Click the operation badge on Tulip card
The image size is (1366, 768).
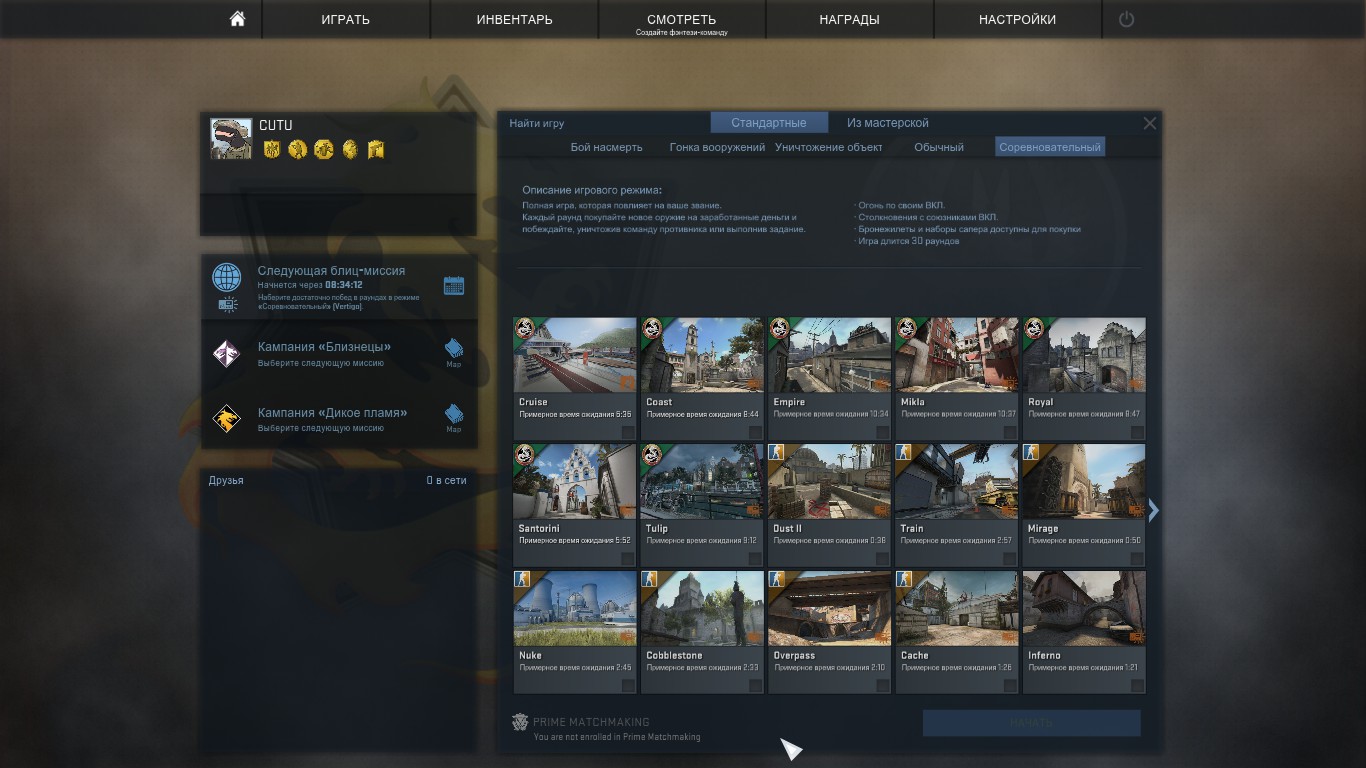(652, 456)
